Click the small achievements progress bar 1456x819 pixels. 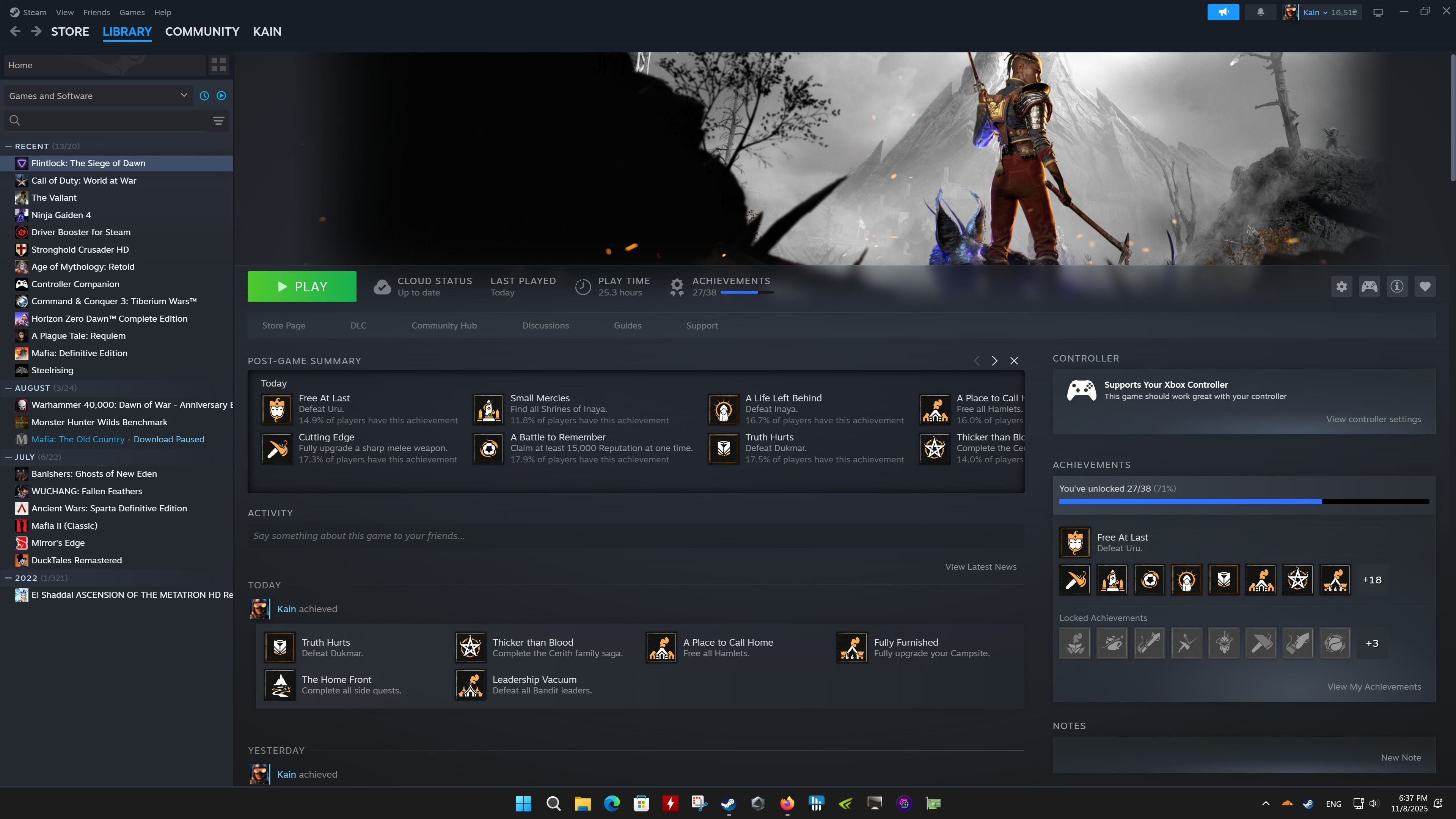pos(747,293)
